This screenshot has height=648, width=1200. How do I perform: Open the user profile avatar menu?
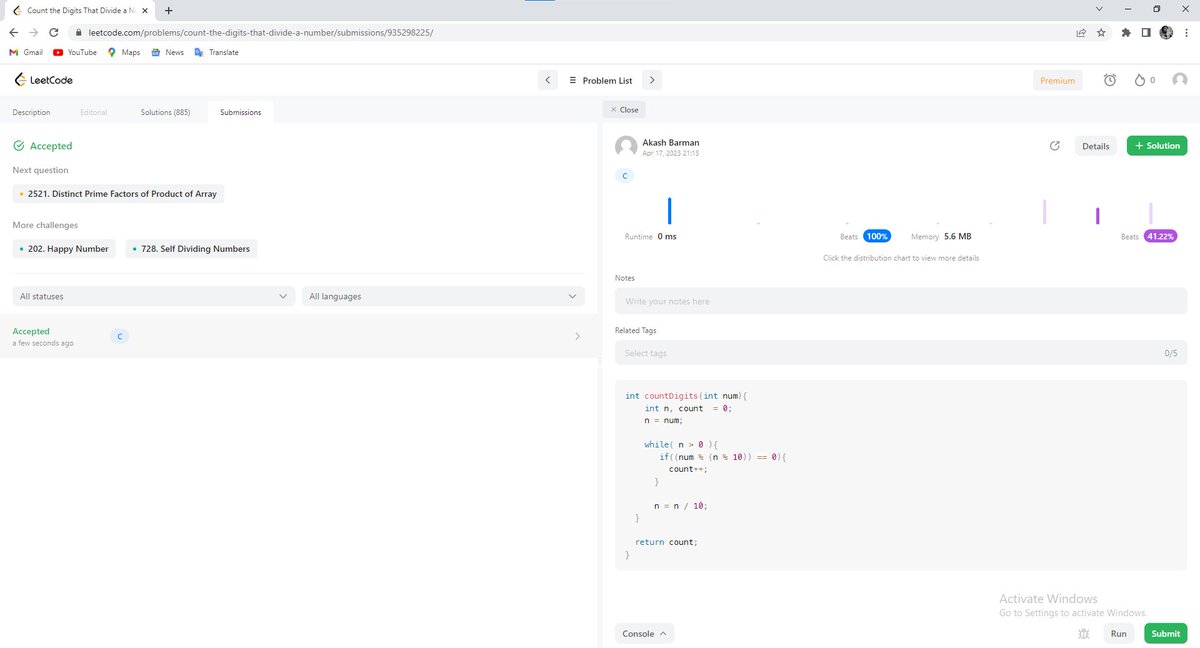1181,80
